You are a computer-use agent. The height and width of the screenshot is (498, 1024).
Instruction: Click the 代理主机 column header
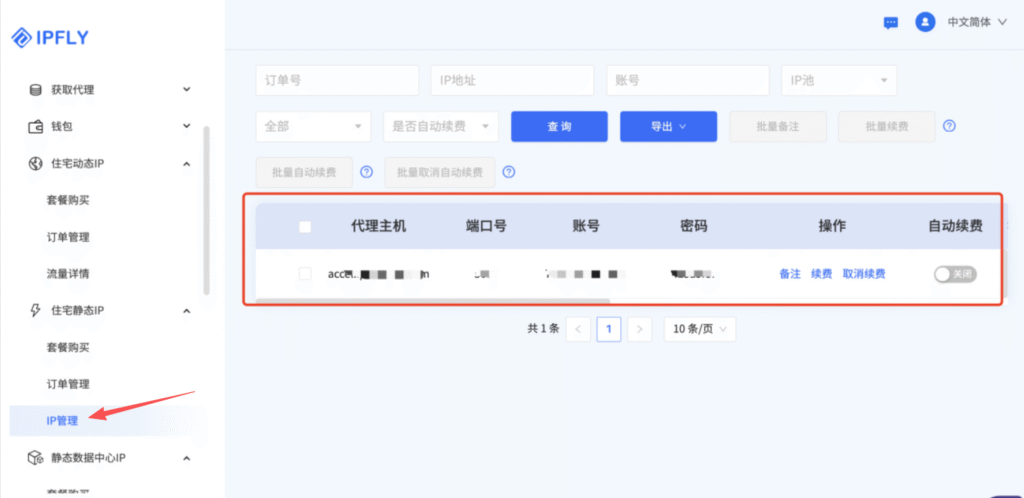point(379,226)
